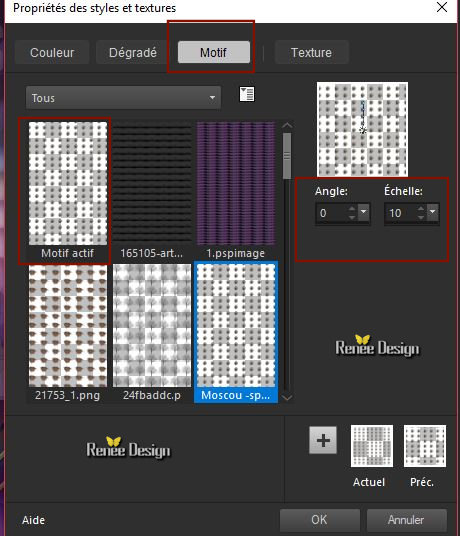This screenshot has height=536, width=460.
Task: Switch to the Couleur tab
Action: point(52,52)
